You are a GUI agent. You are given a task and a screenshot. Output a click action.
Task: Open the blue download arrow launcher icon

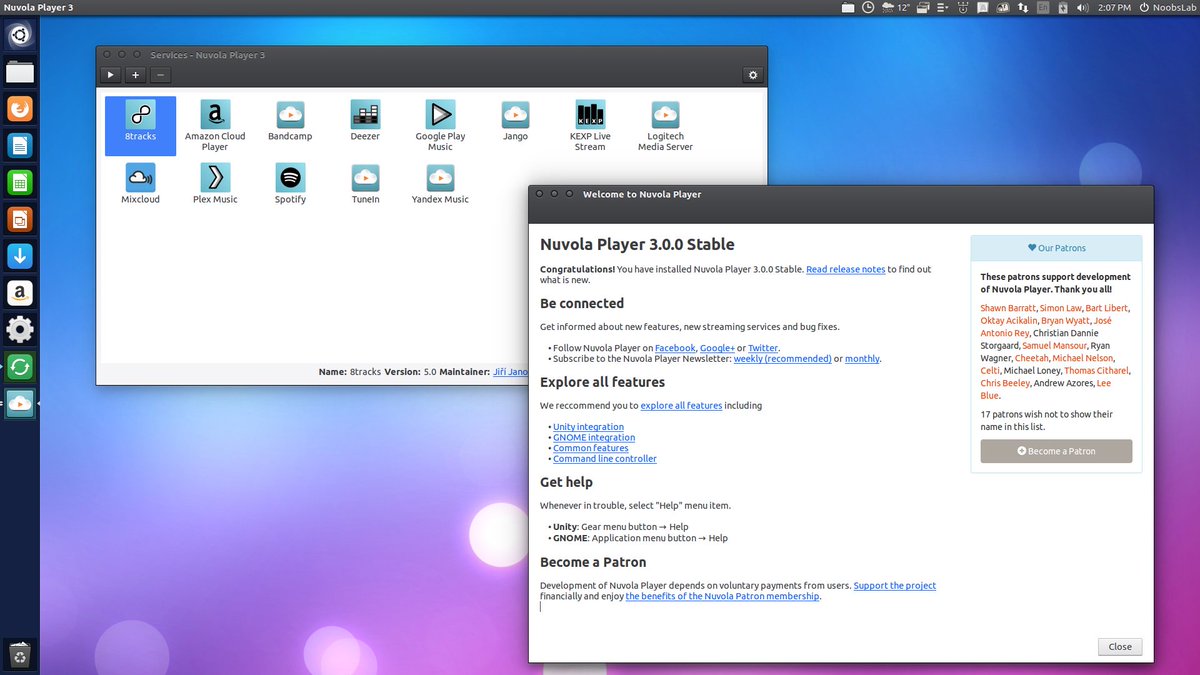[20, 256]
